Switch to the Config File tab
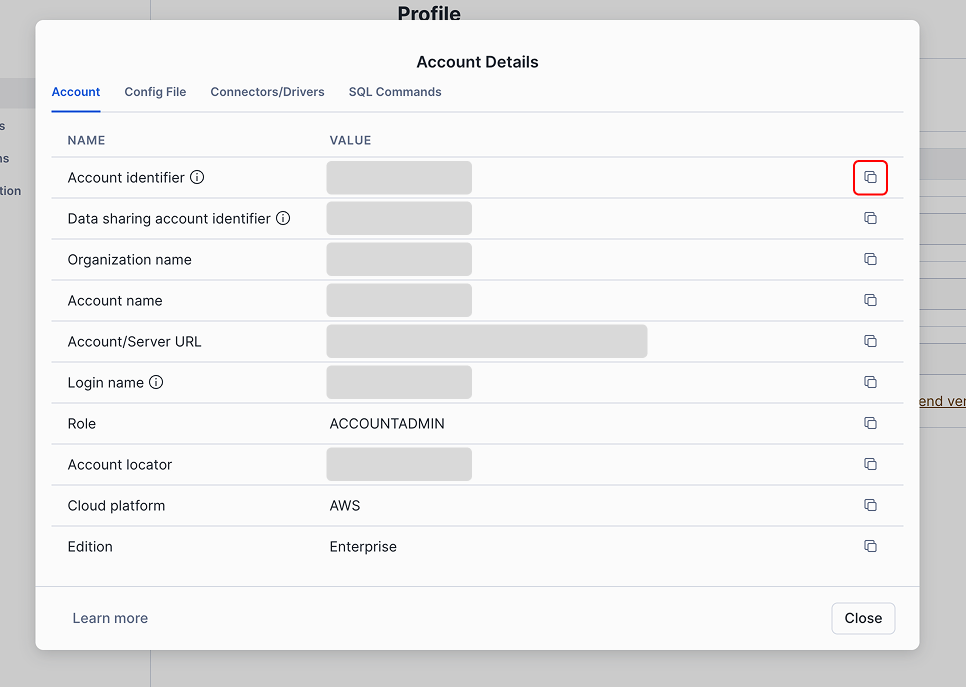Screen dimensions: 966x687 pyautogui.click(x=155, y=92)
